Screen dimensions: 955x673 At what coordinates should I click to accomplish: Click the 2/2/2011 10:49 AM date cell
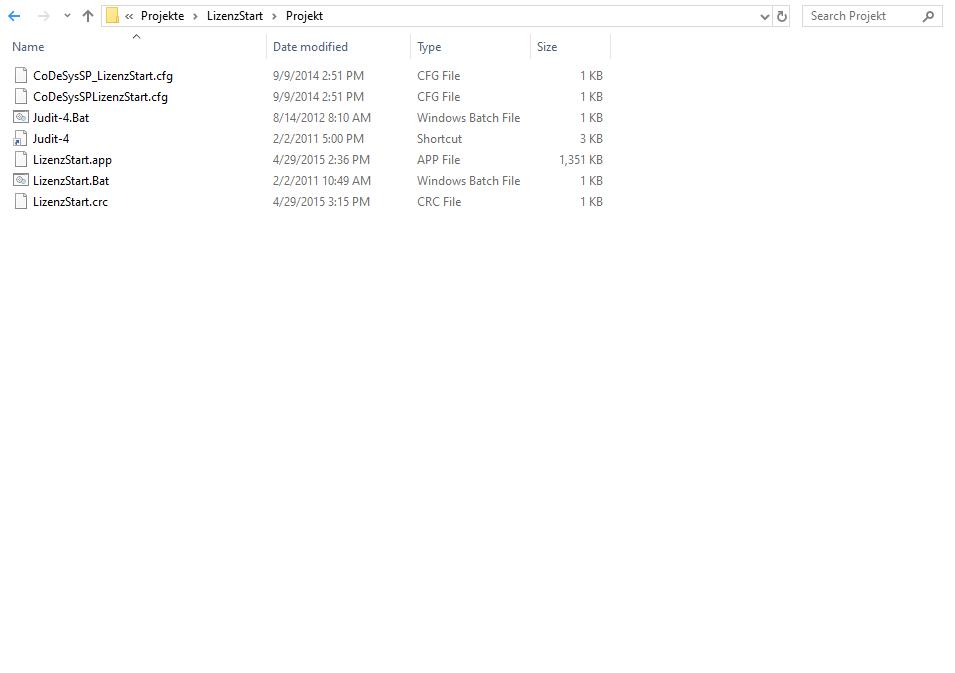(322, 181)
